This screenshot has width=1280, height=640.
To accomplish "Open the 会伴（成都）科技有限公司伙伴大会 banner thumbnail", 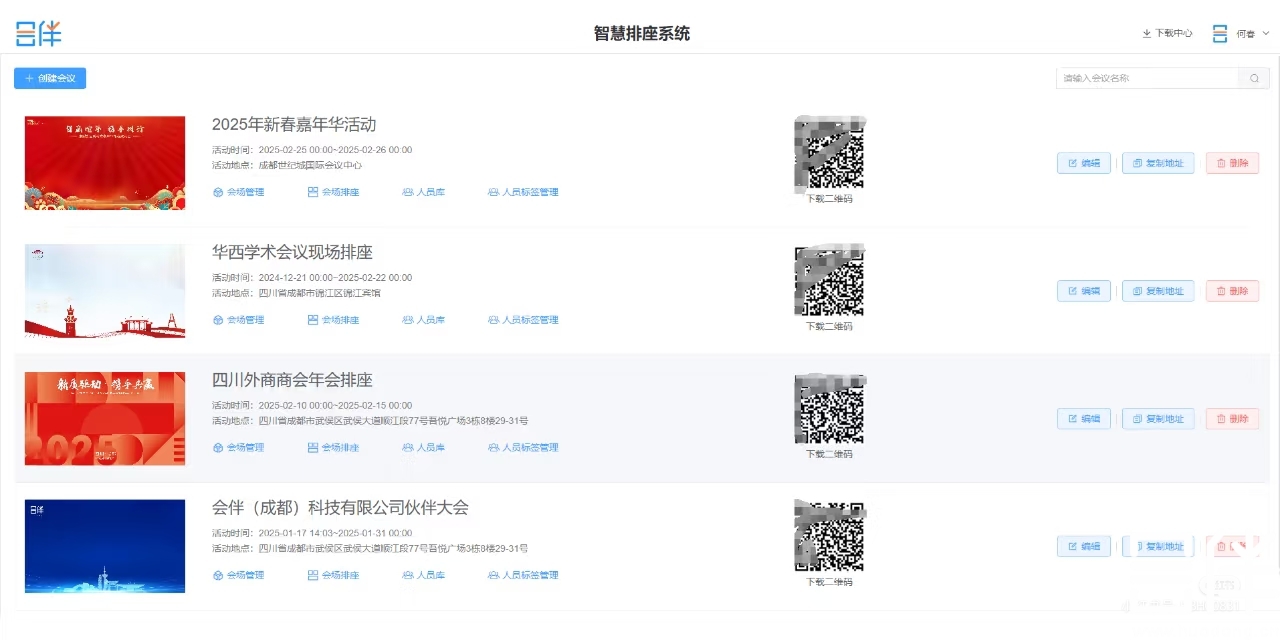I will click(105, 546).
